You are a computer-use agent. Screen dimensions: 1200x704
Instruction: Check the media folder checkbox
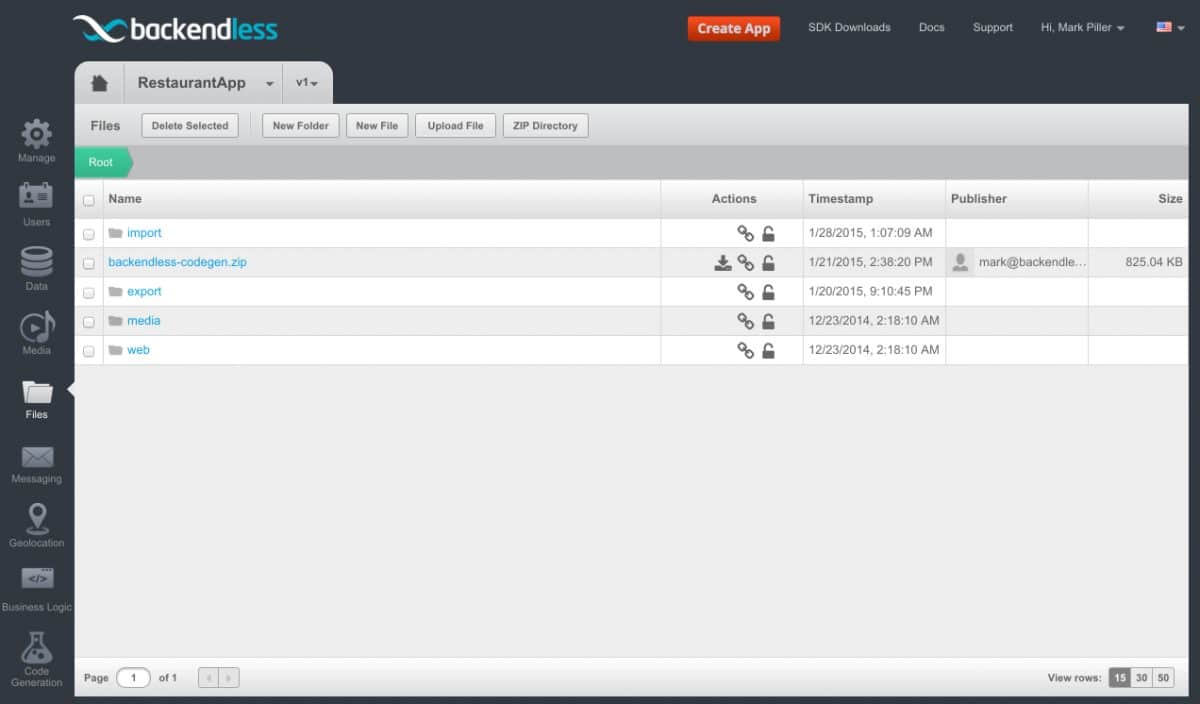tap(89, 322)
